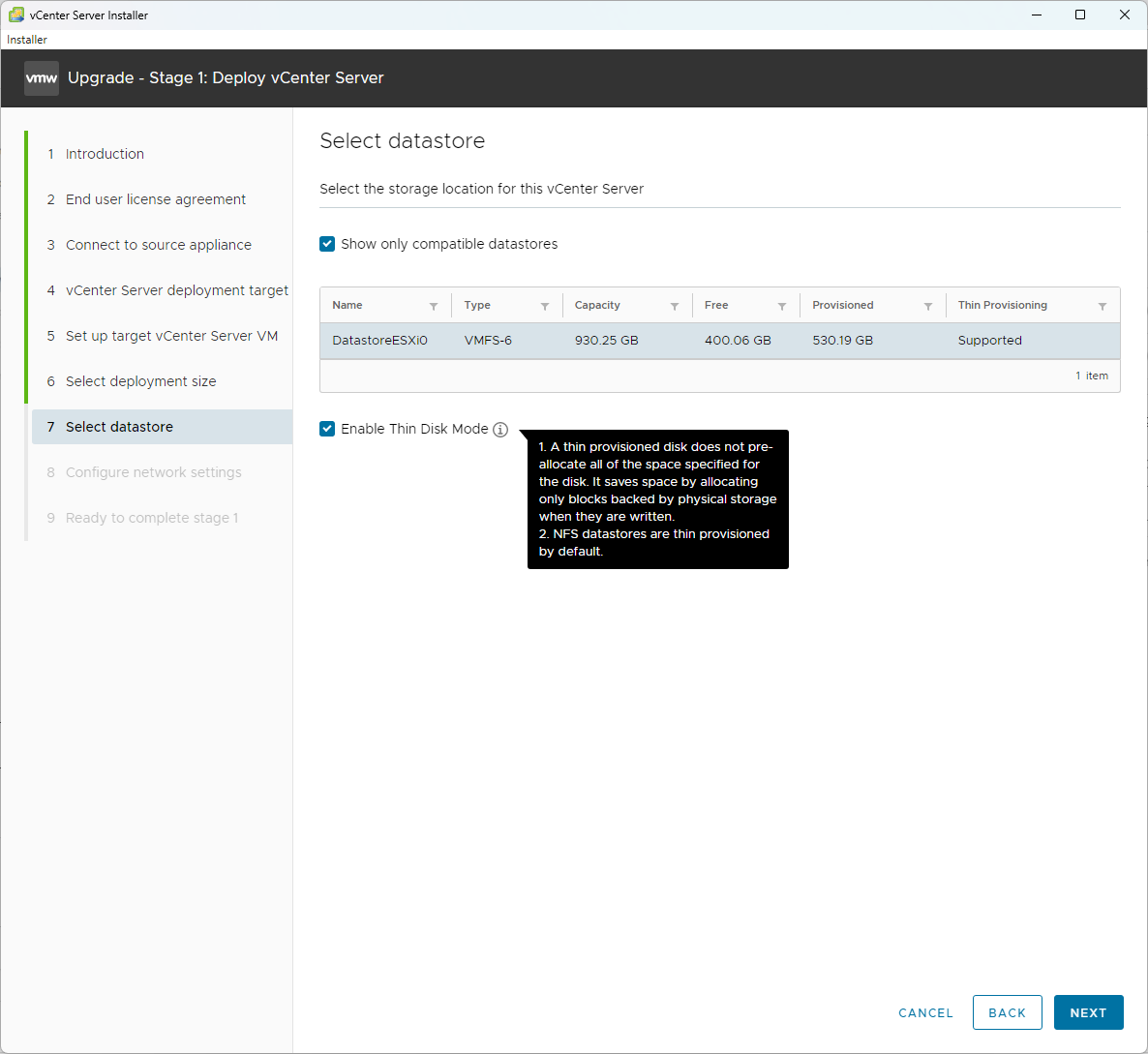Open the Capacity column filter icon
This screenshot has height=1054, width=1148.
pyautogui.click(x=674, y=305)
